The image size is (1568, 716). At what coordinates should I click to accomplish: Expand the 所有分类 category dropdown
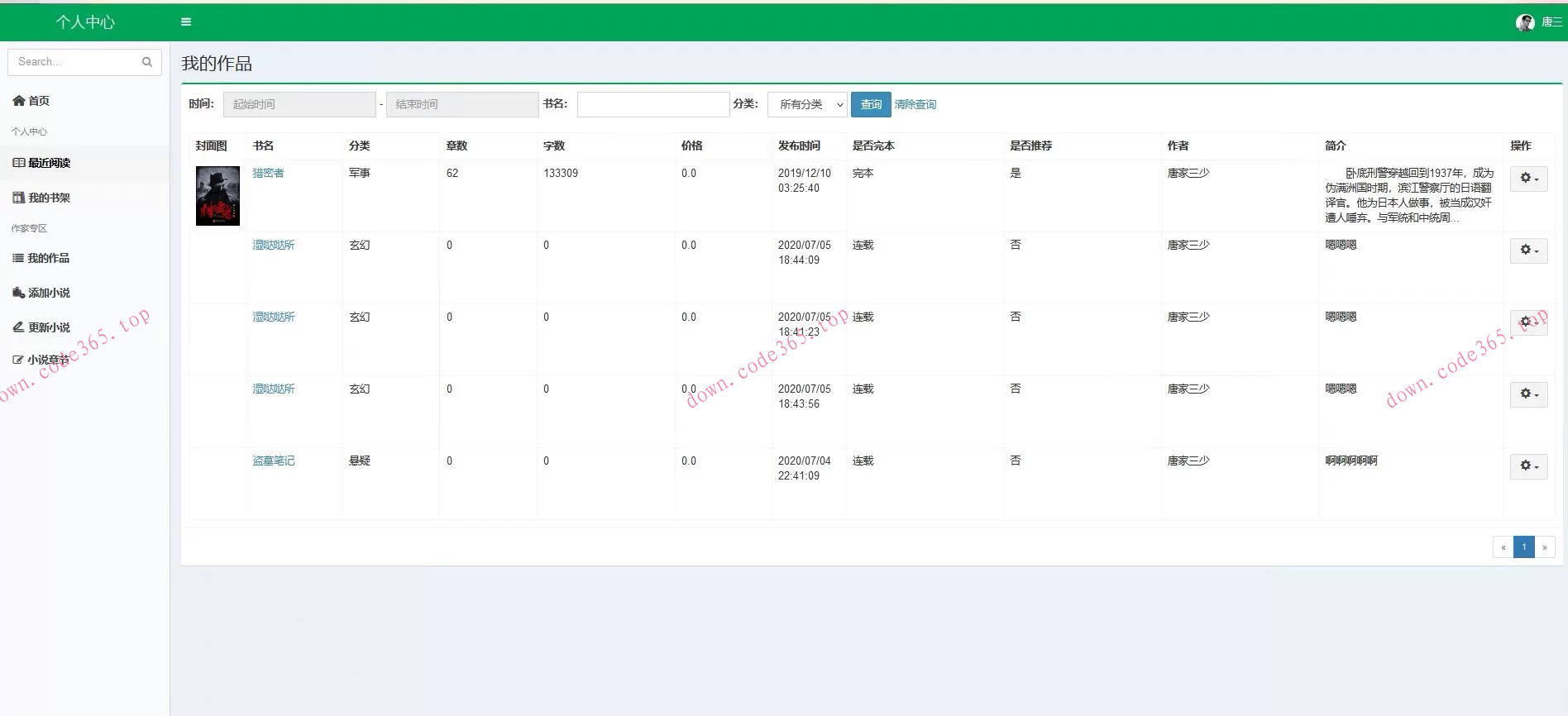[x=807, y=105]
